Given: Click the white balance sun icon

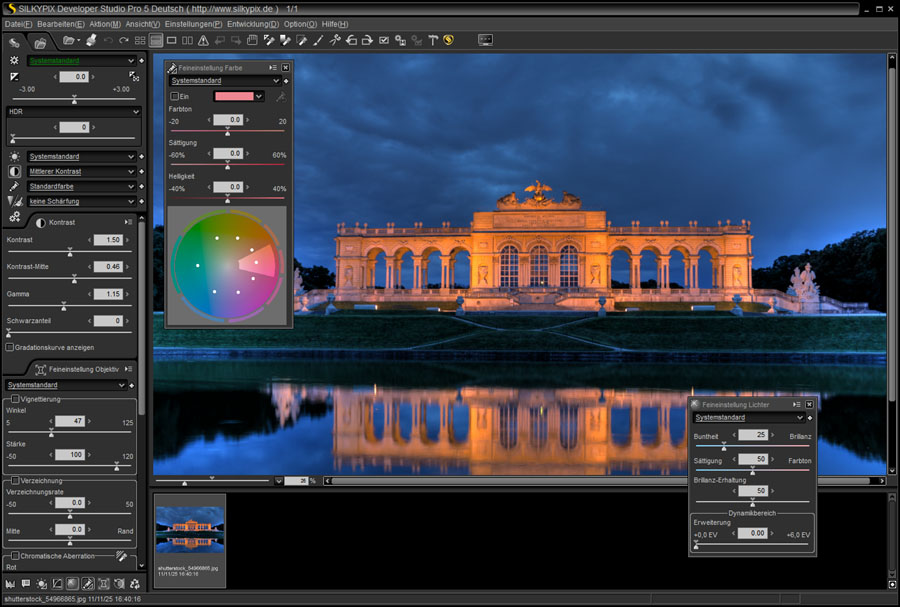Looking at the screenshot, I should [14, 157].
